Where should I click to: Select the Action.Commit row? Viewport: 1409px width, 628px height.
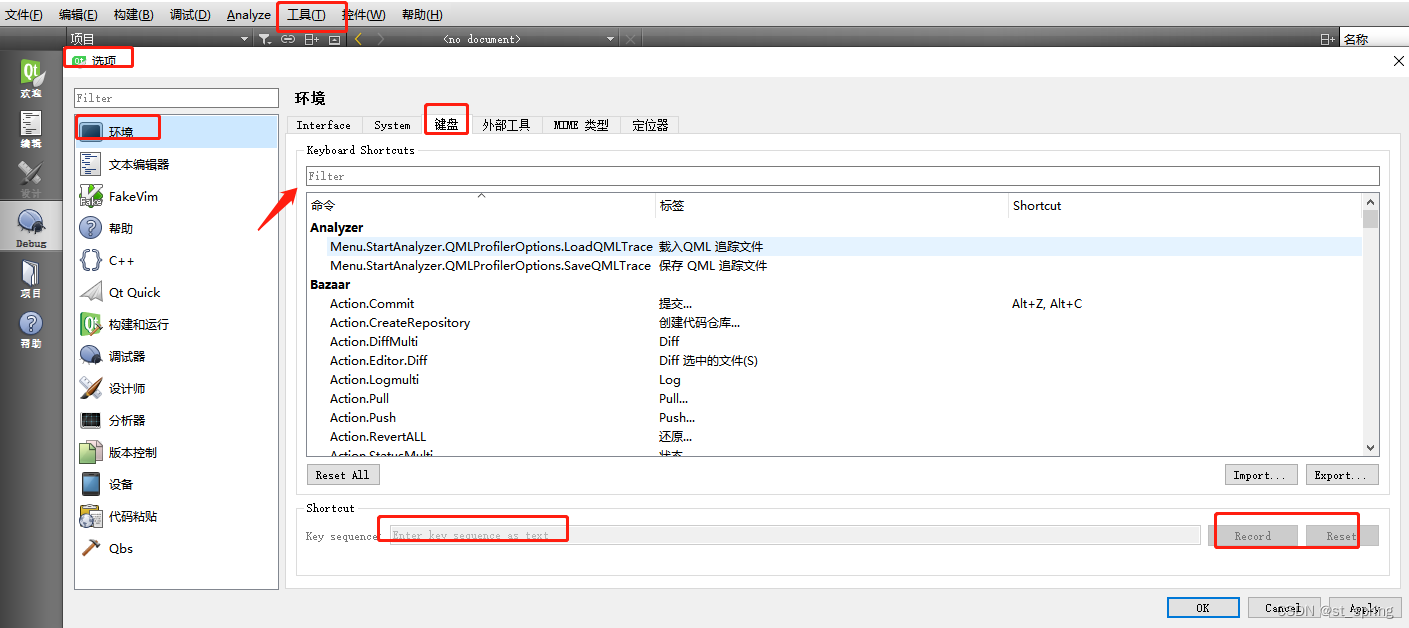click(x=835, y=304)
